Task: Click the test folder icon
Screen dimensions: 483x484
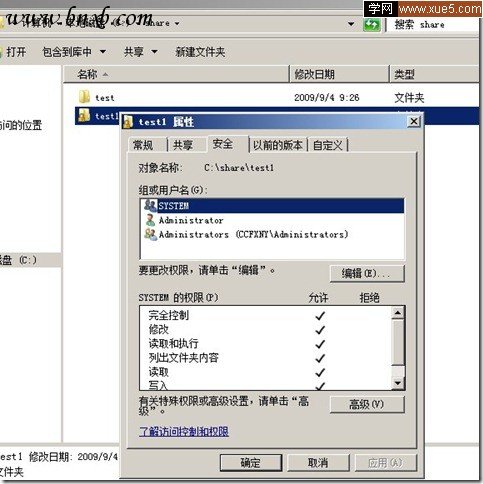Action: tap(84, 97)
